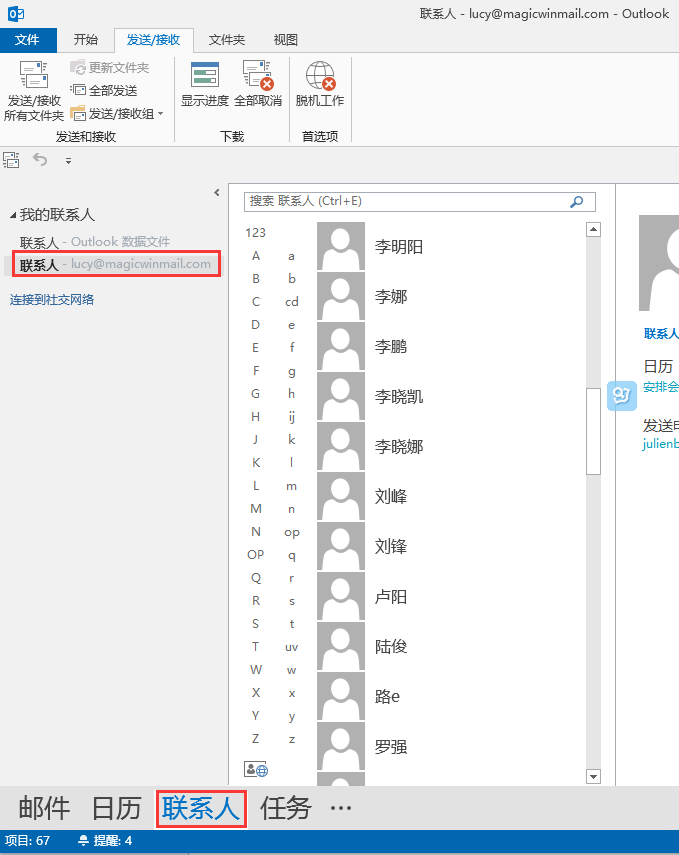Toggle Work Offline (脱机工作)
The height and width of the screenshot is (855, 679).
pyautogui.click(x=320, y=84)
